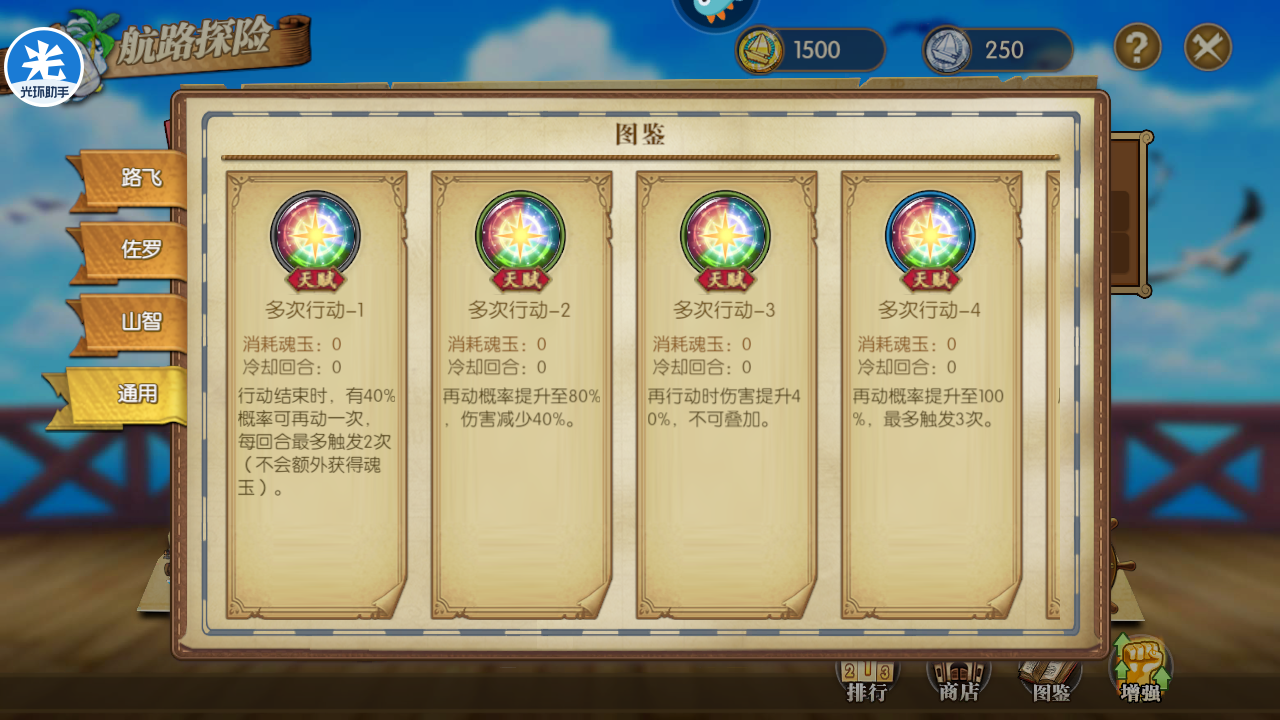Open the 光环助手 floating assistant icon
1280x720 pixels.
pyautogui.click(x=43, y=67)
